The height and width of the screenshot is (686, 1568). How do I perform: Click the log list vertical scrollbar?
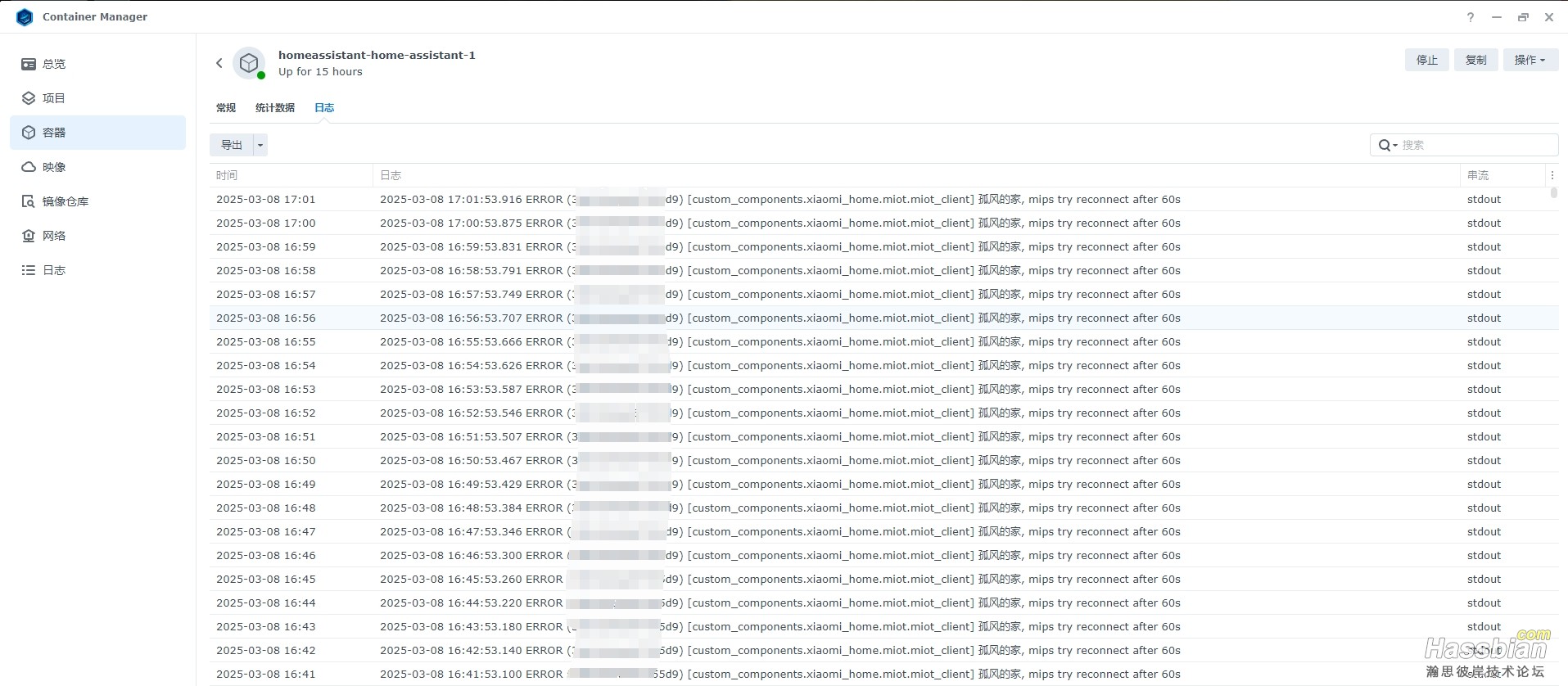pyautogui.click(x=1553, y=193)
